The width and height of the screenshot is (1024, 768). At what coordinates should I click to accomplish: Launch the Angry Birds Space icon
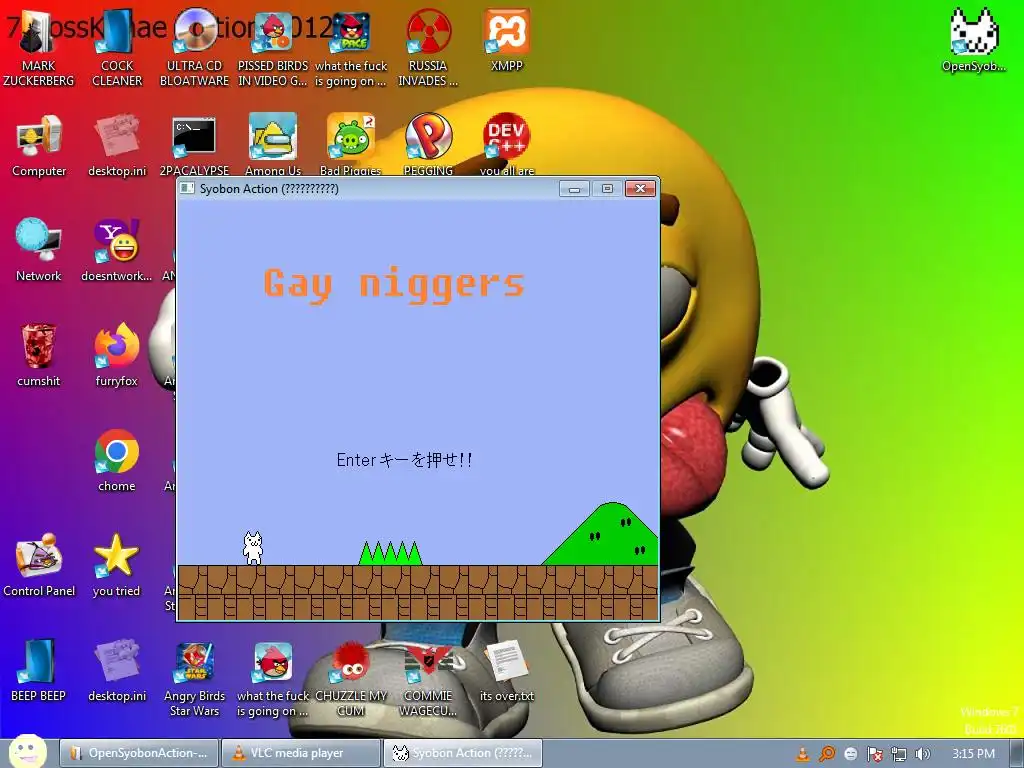click(x=351, y=46)
